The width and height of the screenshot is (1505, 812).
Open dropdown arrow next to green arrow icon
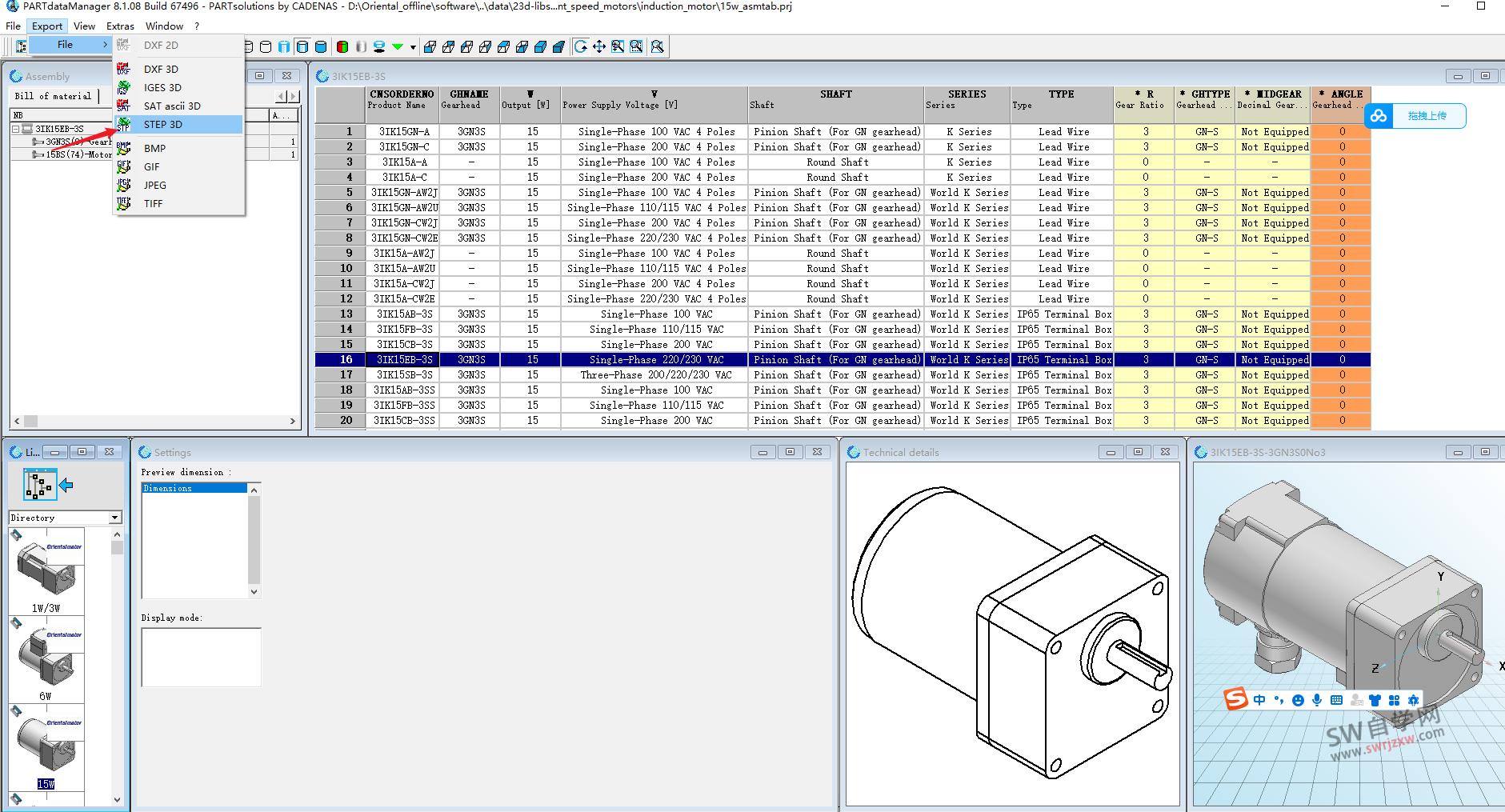413,47
